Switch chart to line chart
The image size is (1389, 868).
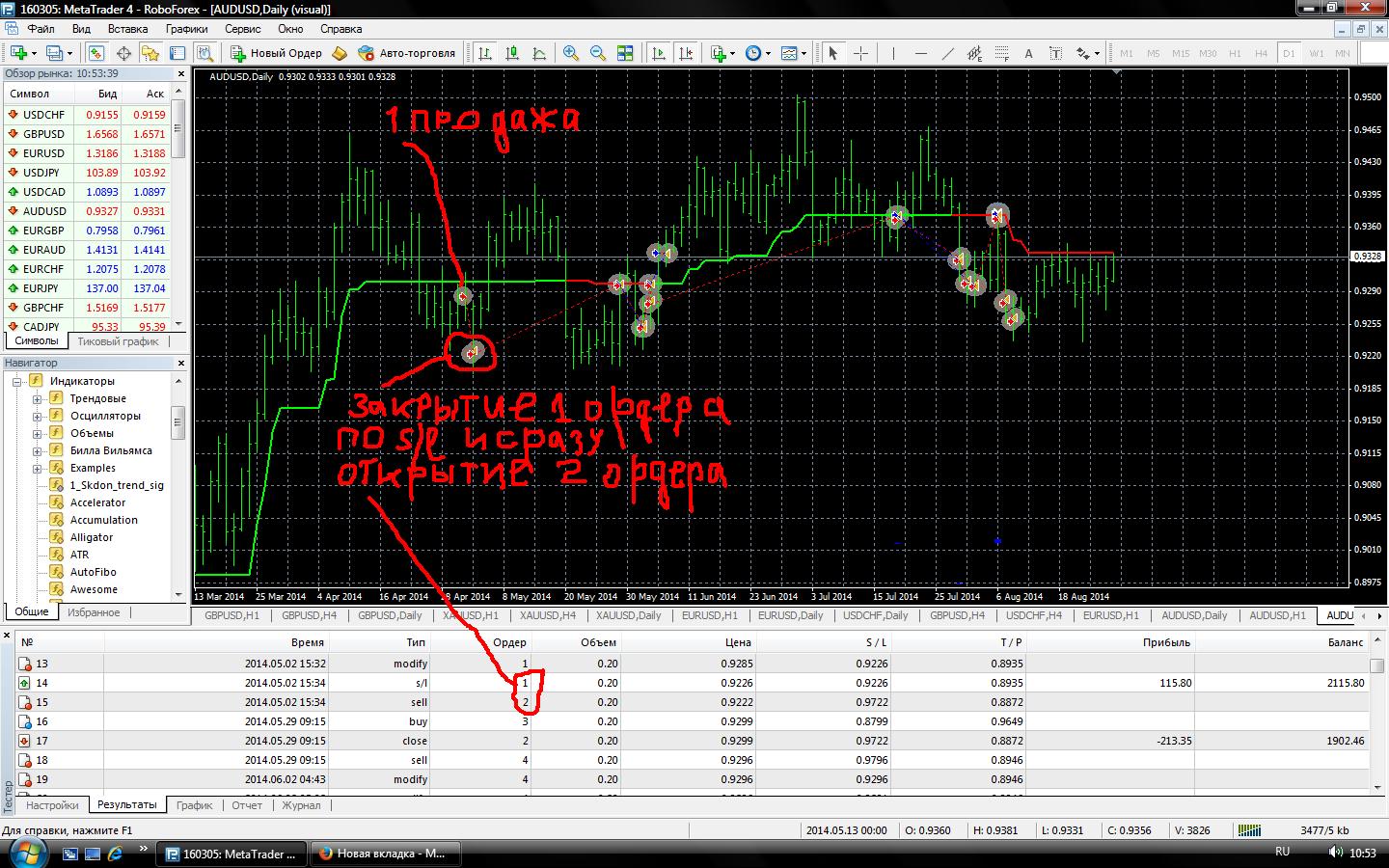click(539, 53)
